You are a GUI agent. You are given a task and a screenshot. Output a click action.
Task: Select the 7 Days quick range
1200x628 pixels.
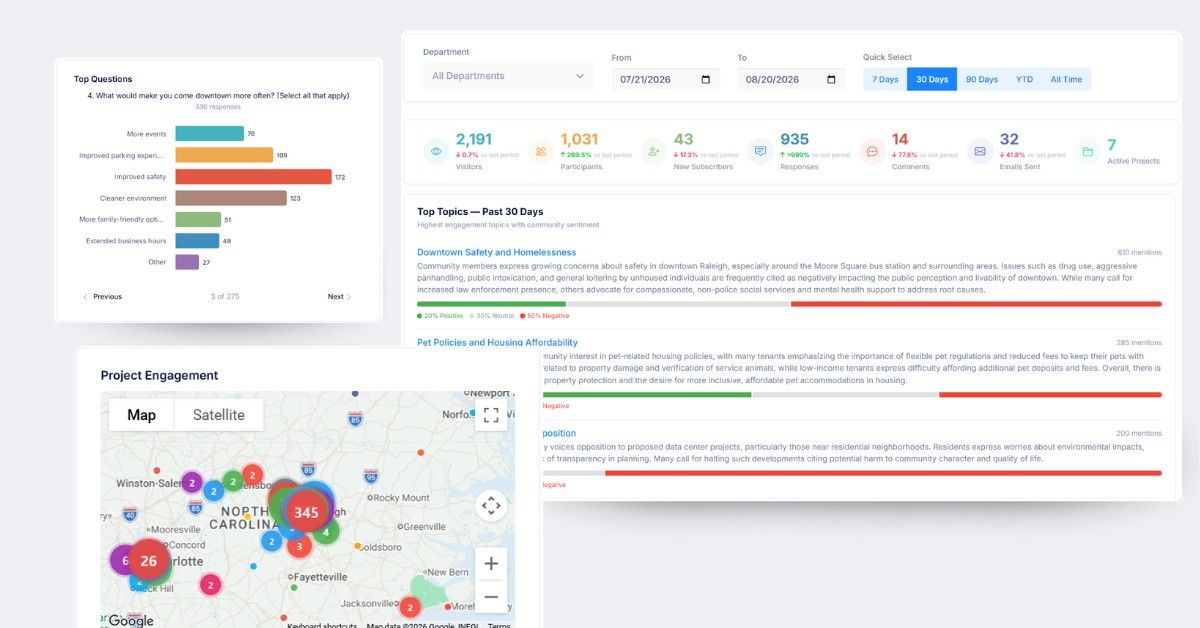coord(885,79)
